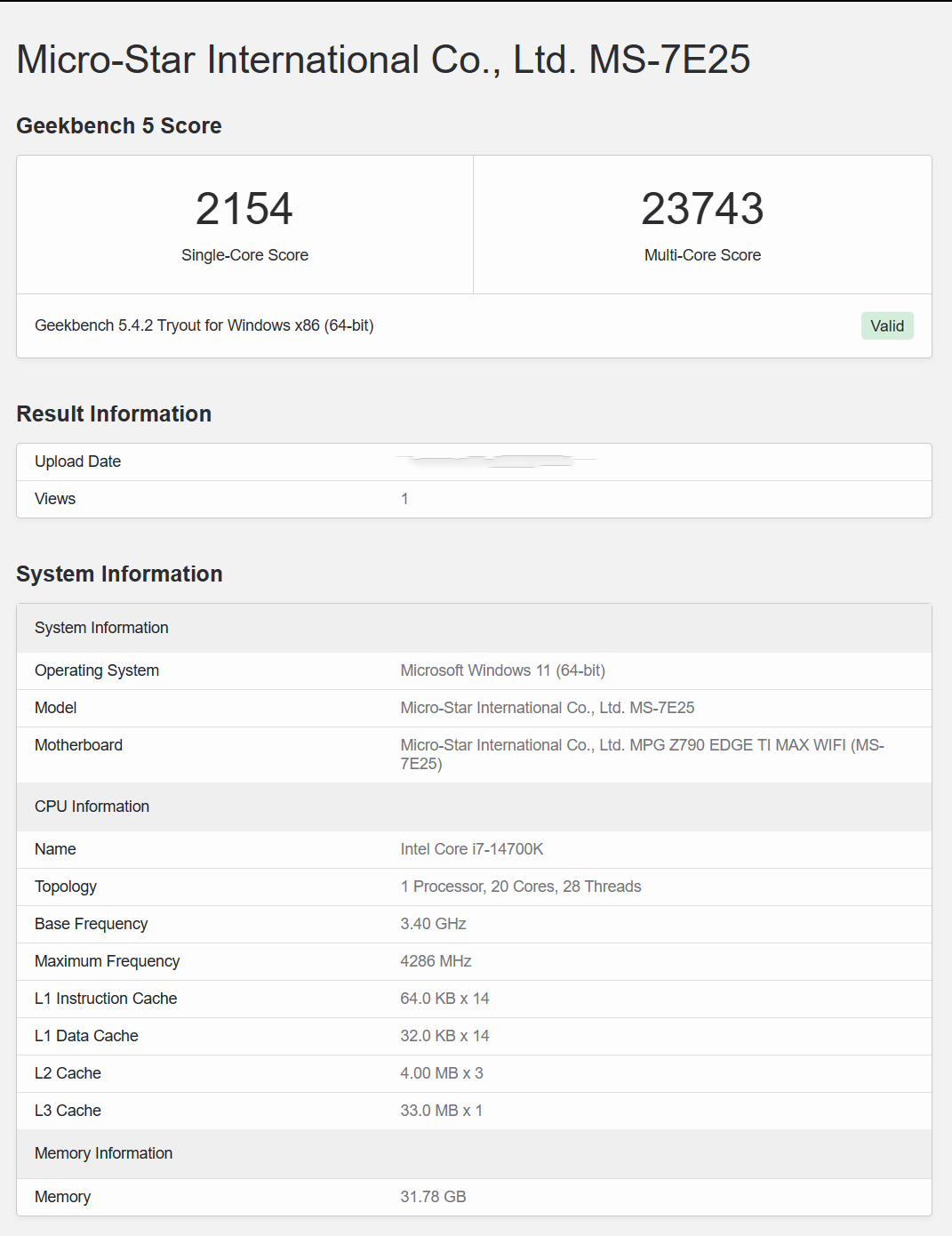The width and height of the screenshot is (952, 1236).
Task: Click the topology value with 20 Cores
Action: point(520,887)
